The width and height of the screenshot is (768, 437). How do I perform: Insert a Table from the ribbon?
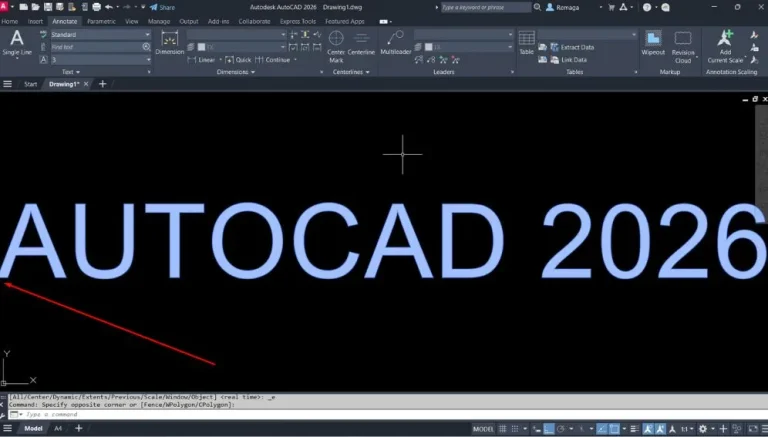(x=527, y=42)
